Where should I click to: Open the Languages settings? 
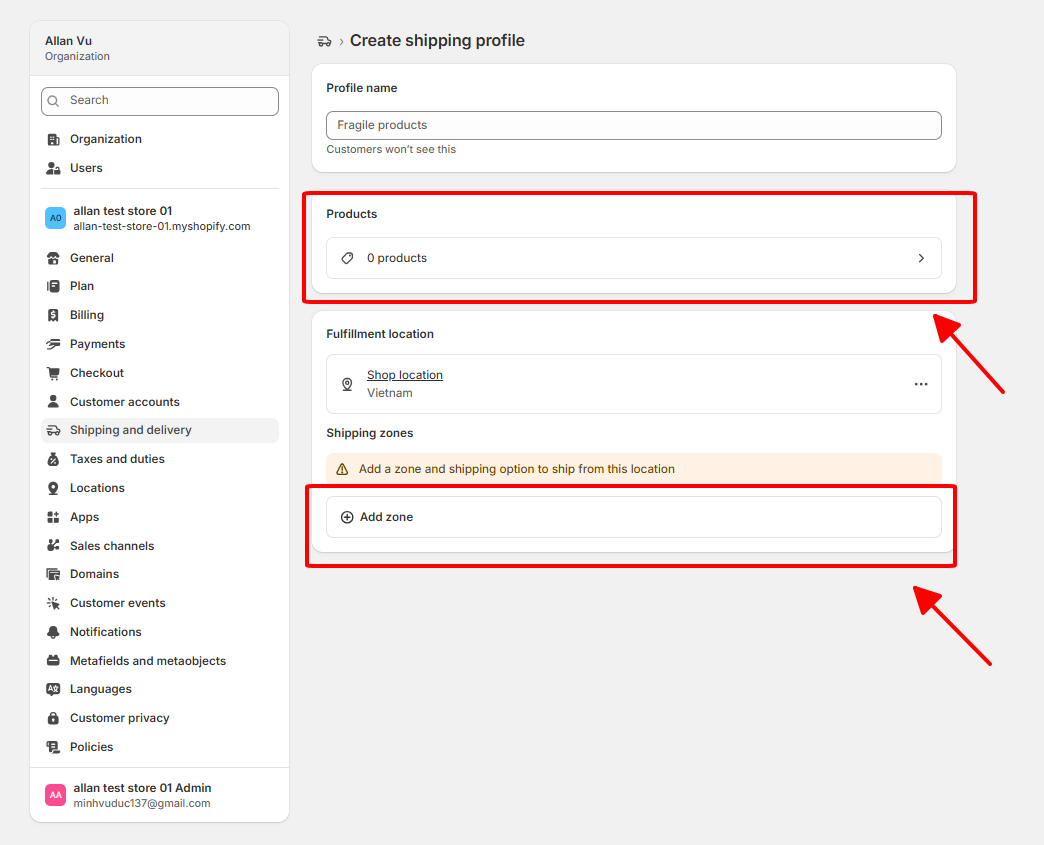(x=160, y=689)
